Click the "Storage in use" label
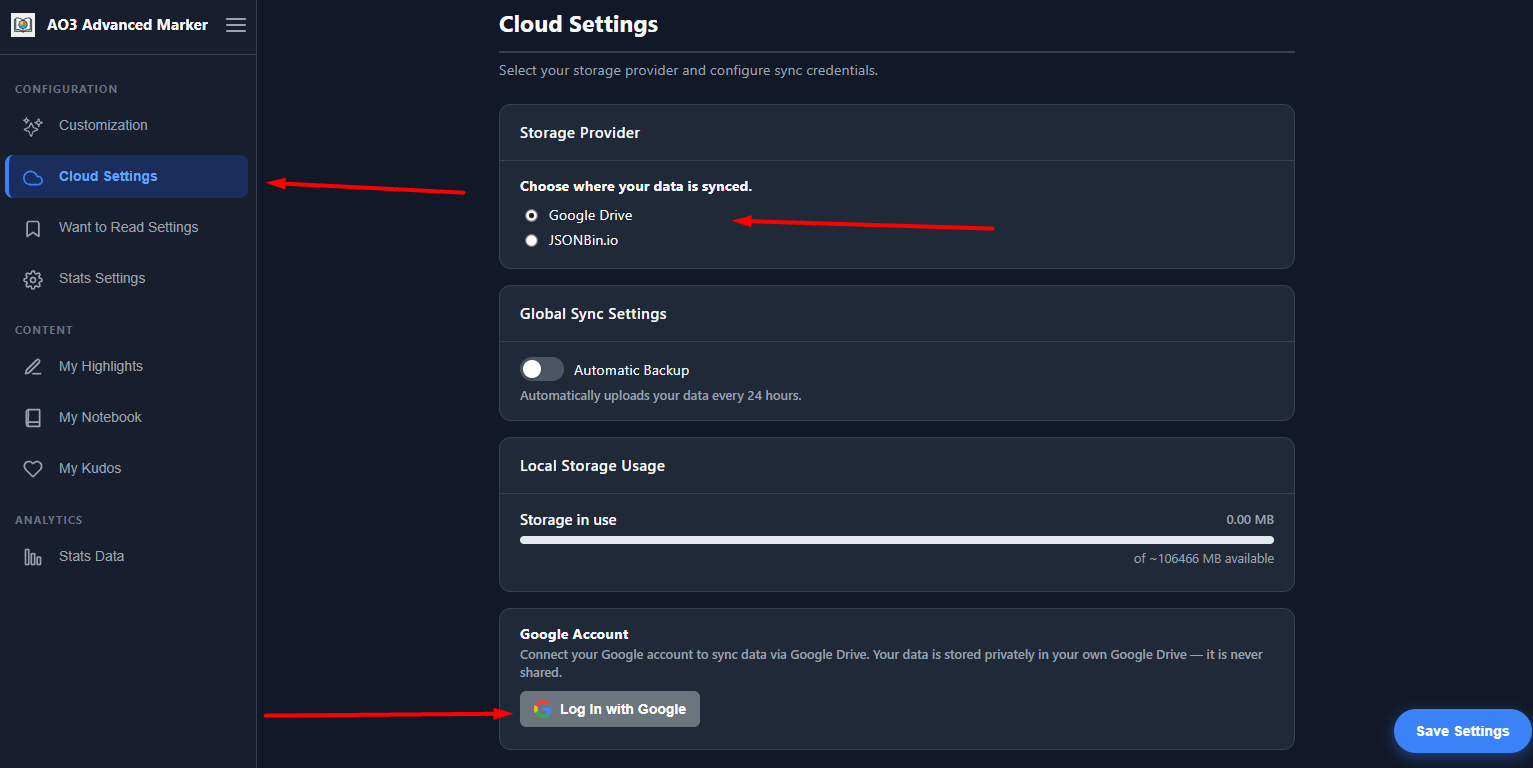 coord(568,520)
